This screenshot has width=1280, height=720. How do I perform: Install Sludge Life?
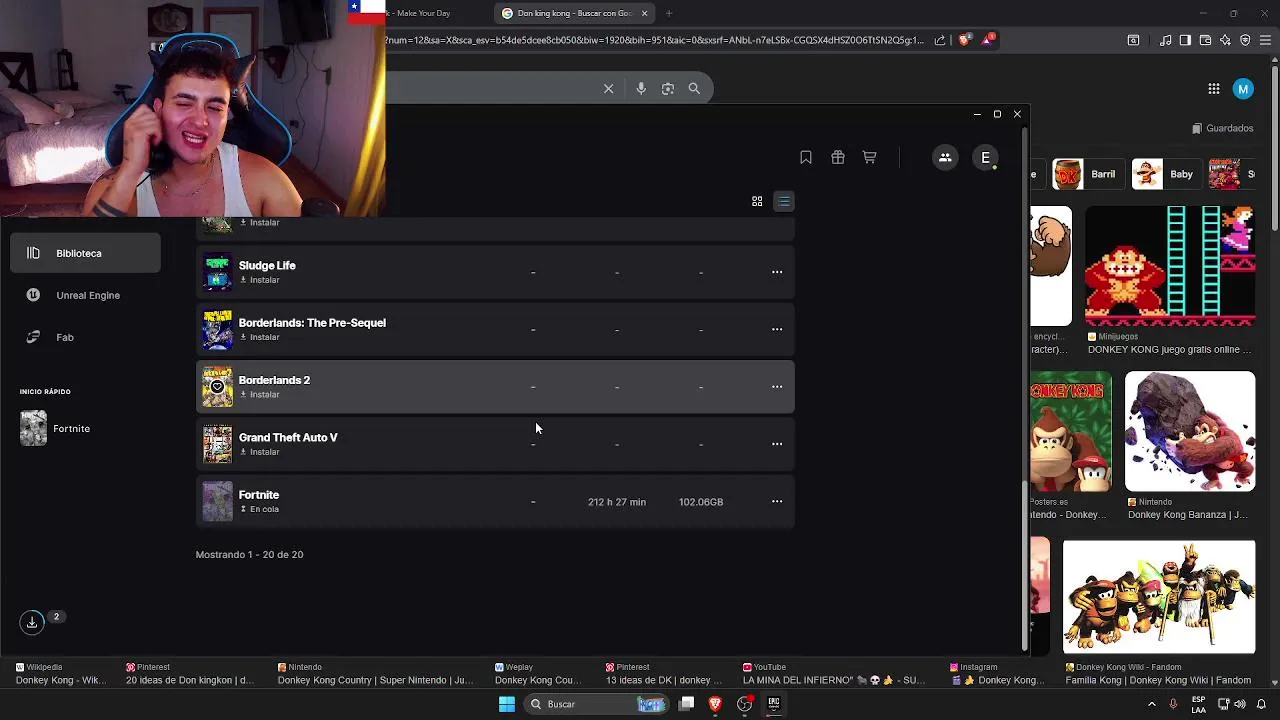260,280
